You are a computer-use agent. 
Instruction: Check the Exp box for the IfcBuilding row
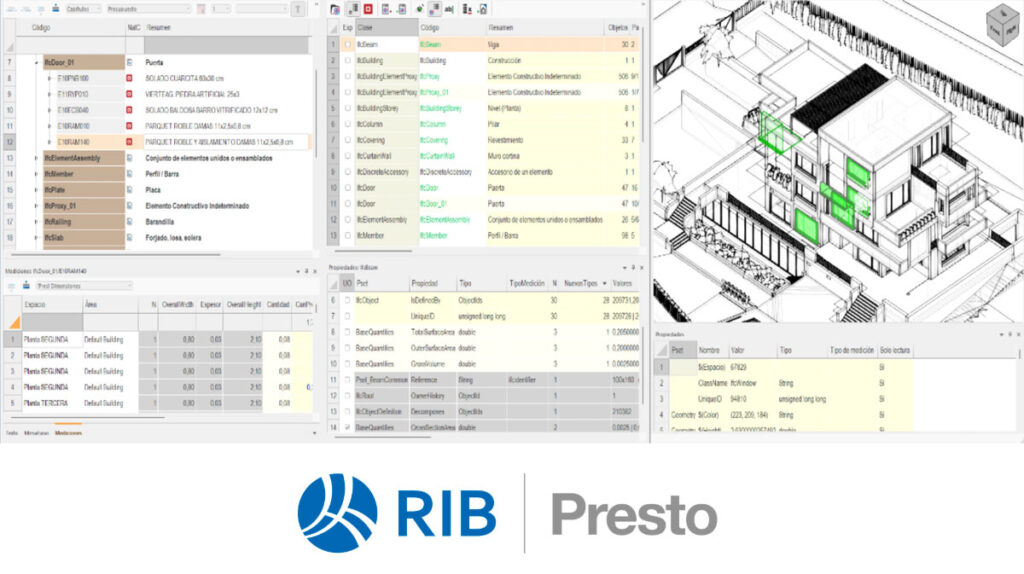348,60
